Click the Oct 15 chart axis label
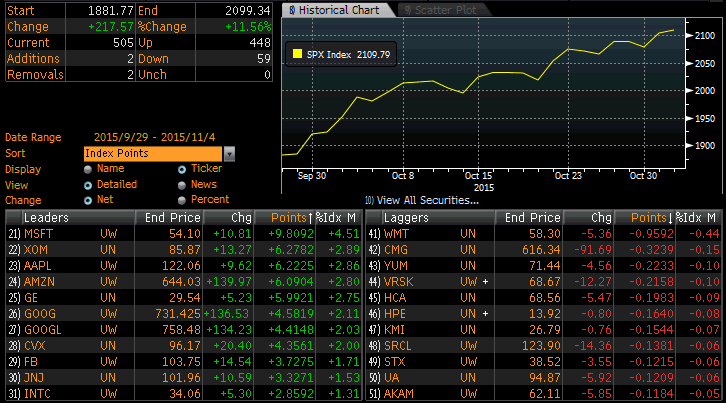This screenshot has width=726, height=403. click(478, 176)
